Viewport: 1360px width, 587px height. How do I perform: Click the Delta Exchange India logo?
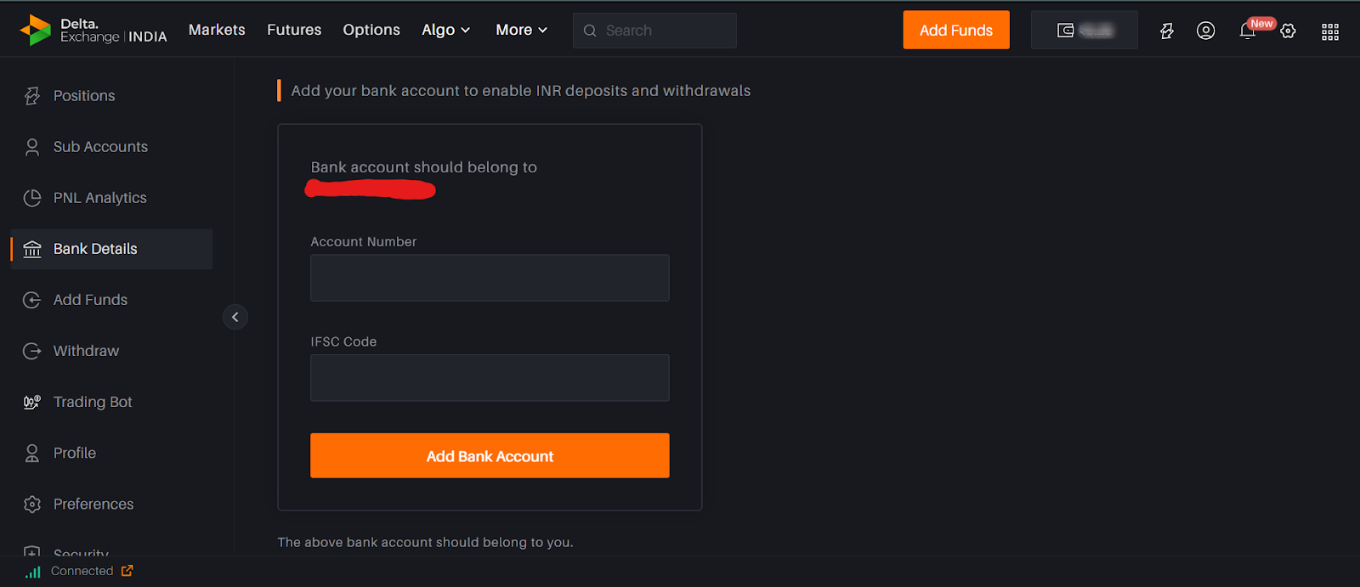coord(93,30)
